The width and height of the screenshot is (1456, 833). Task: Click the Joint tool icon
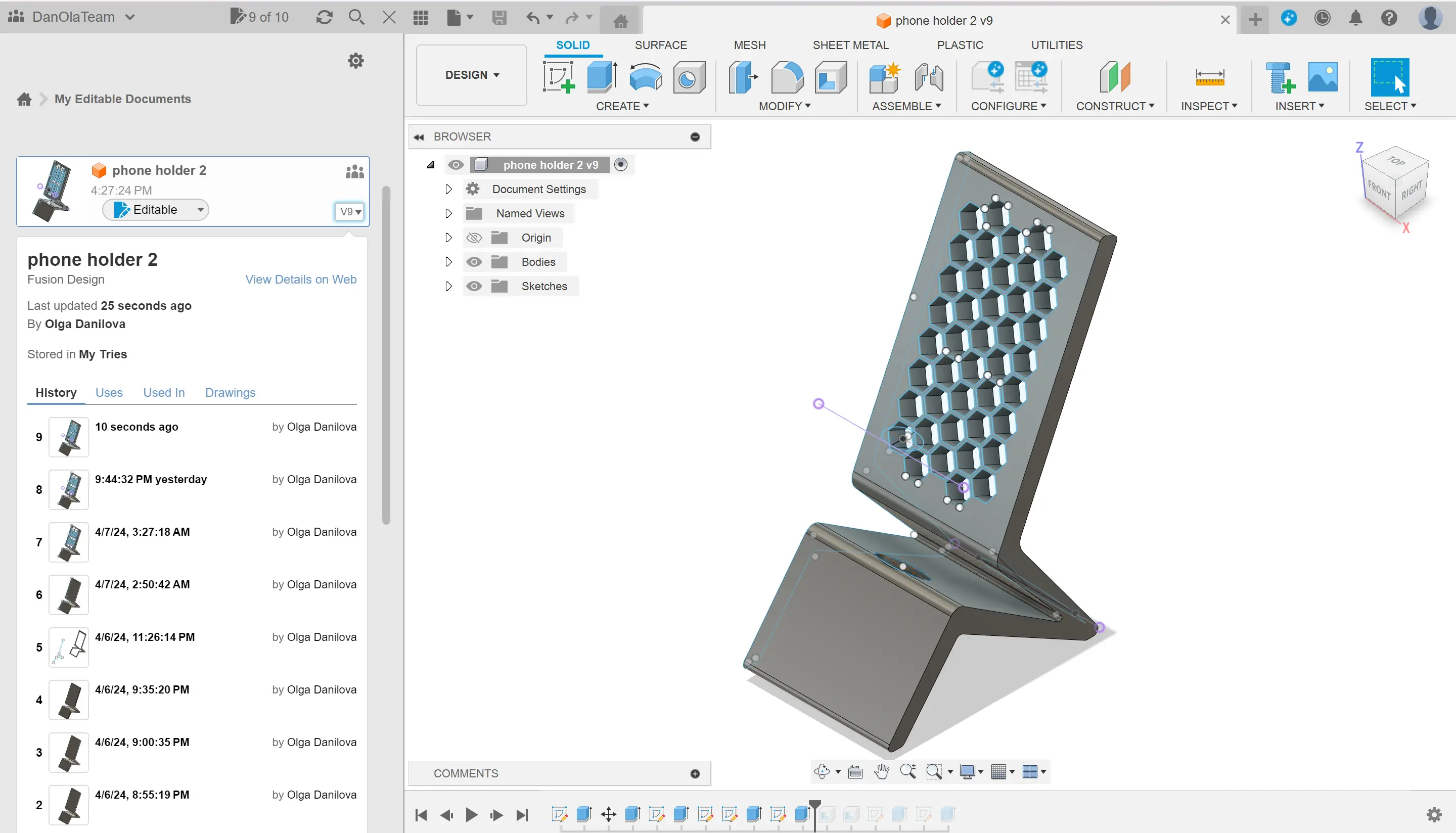click(929, 77)
